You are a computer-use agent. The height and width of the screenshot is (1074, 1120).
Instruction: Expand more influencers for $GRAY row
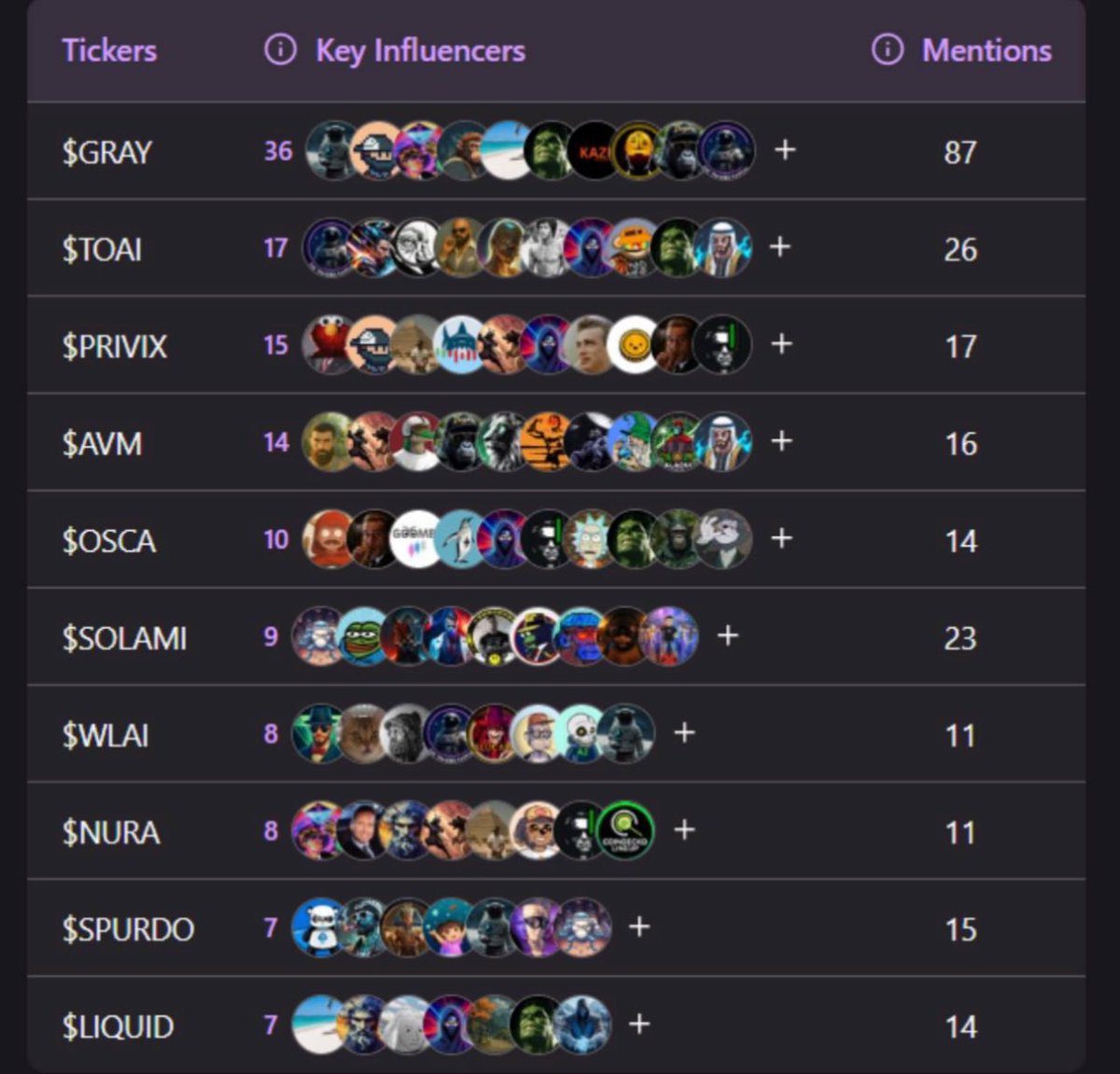785,150
